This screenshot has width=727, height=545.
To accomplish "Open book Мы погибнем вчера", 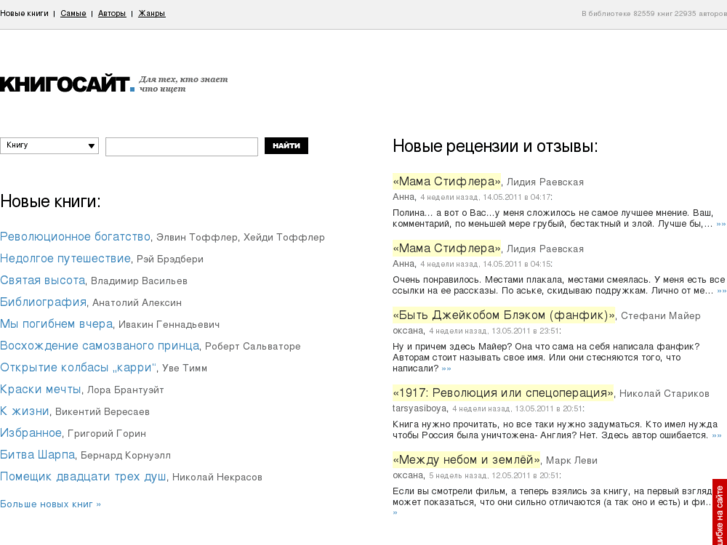I will point(56,324).
